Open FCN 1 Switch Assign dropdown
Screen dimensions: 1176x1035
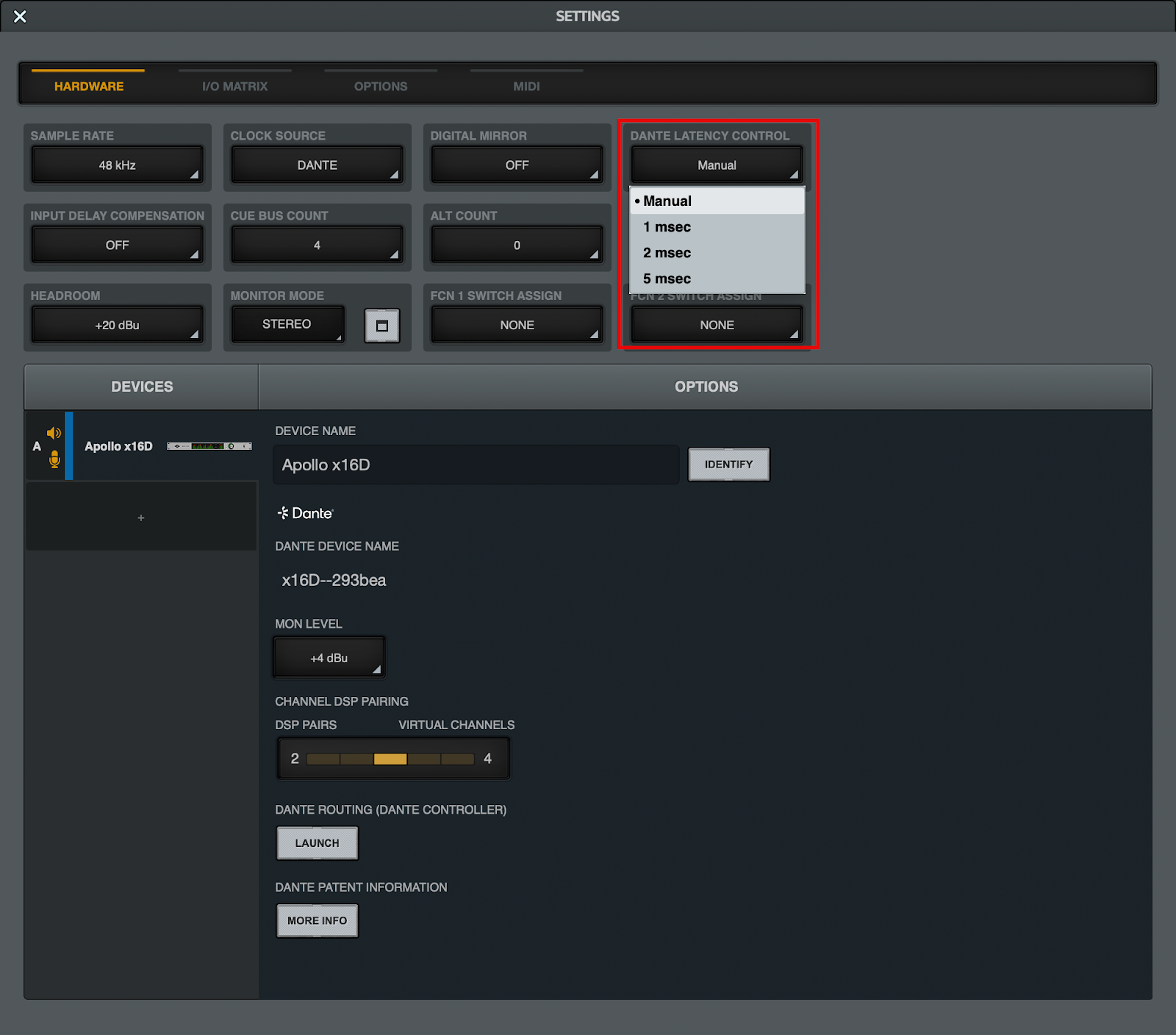tap(517, 325)
